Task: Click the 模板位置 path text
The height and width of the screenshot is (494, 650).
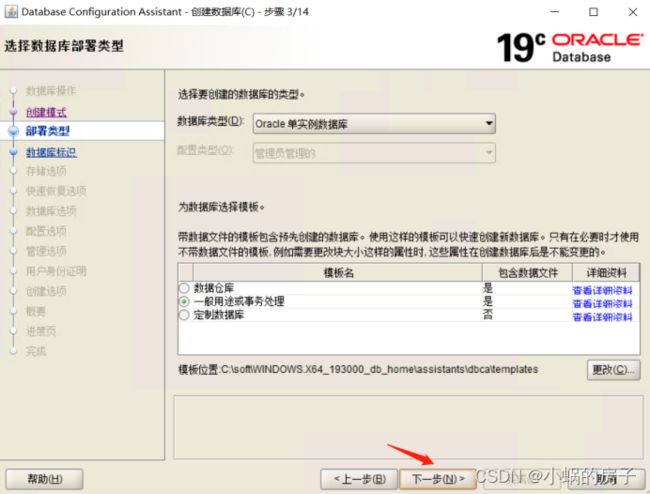Action: coord(358,369)
